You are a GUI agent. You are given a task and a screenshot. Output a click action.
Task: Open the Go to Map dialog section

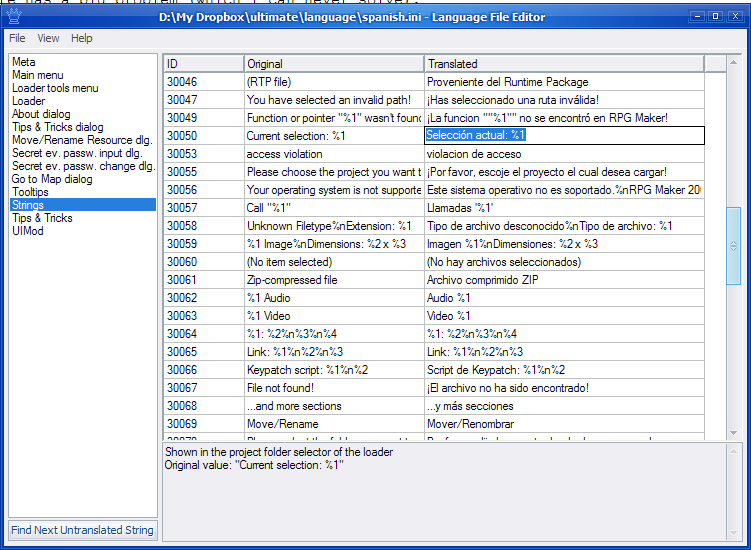[x=52, y=179]
